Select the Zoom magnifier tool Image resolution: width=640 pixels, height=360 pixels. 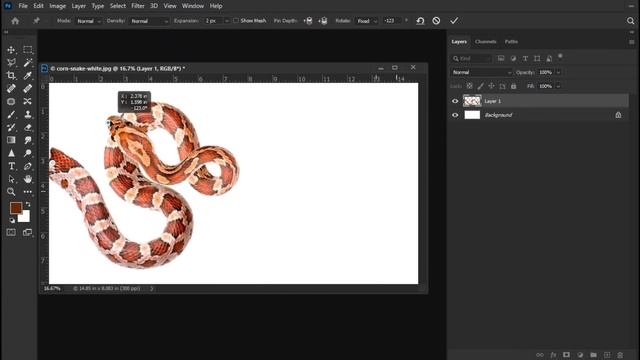coord(11,191)
